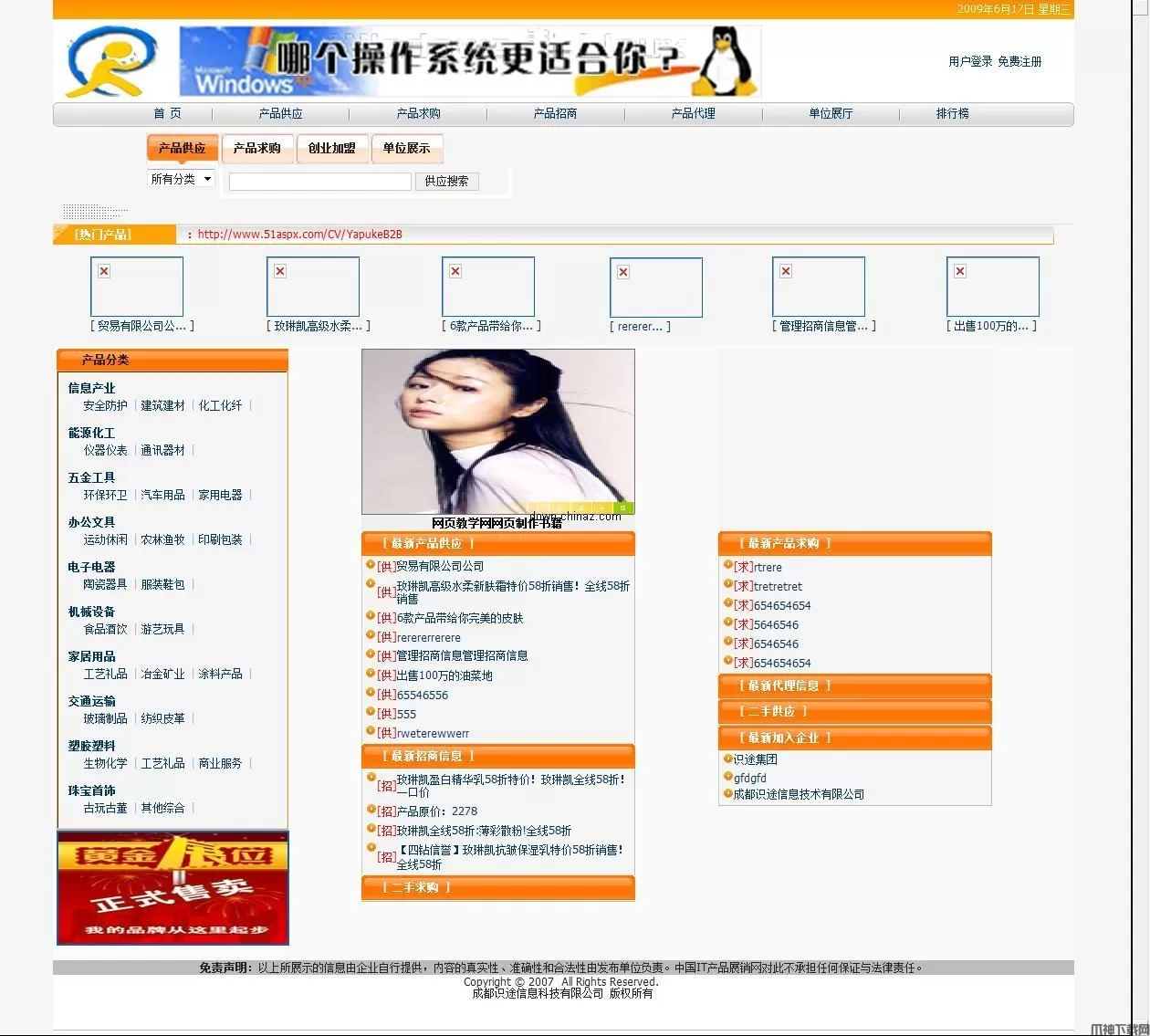Open 电子电器 product category
1150x1036 pixels.
click(x=91, y=567)
